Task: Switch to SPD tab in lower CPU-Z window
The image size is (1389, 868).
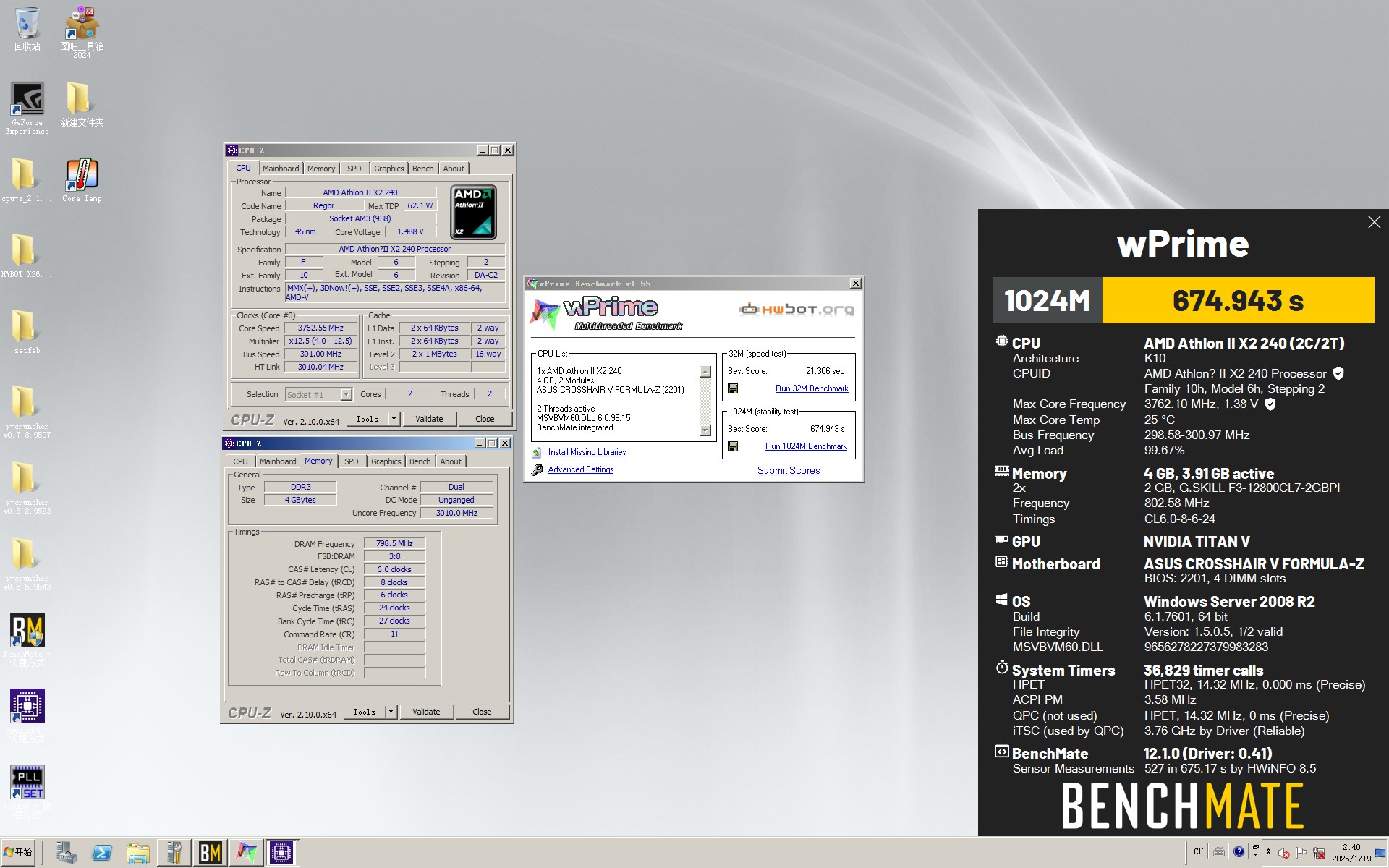Action: point(351,461)
